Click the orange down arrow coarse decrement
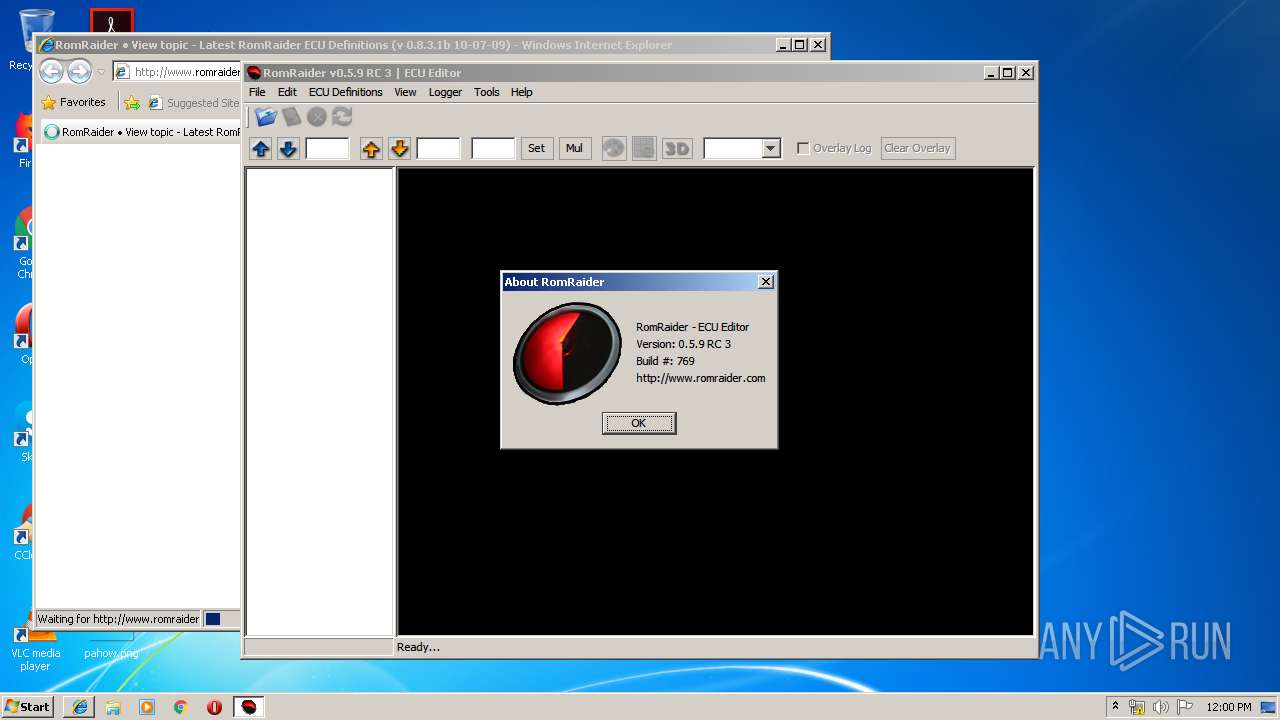Screen dimensions: 1280x720 tap(399, 149)
